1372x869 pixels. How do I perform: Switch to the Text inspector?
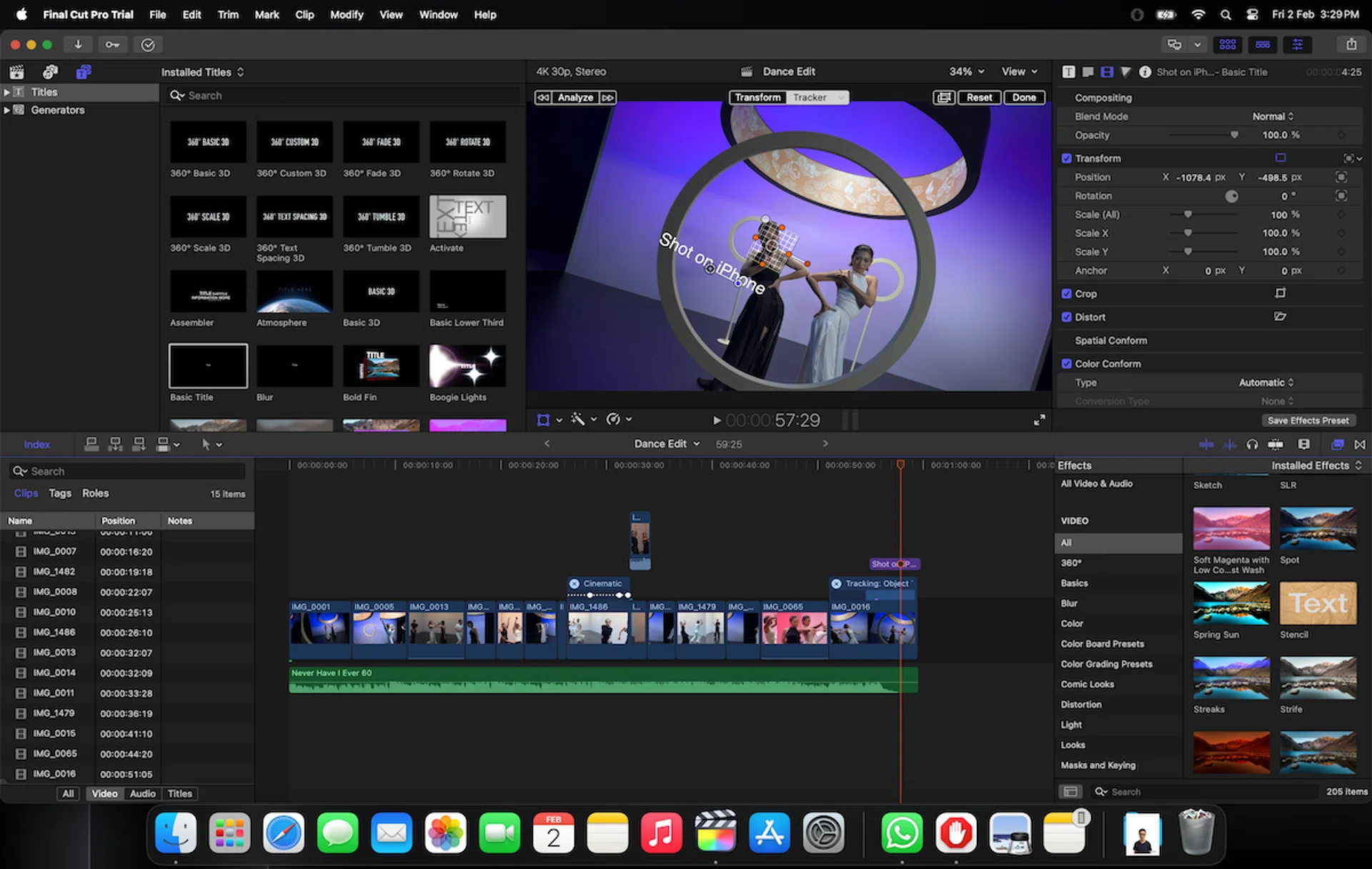[x=1069, y=71]
